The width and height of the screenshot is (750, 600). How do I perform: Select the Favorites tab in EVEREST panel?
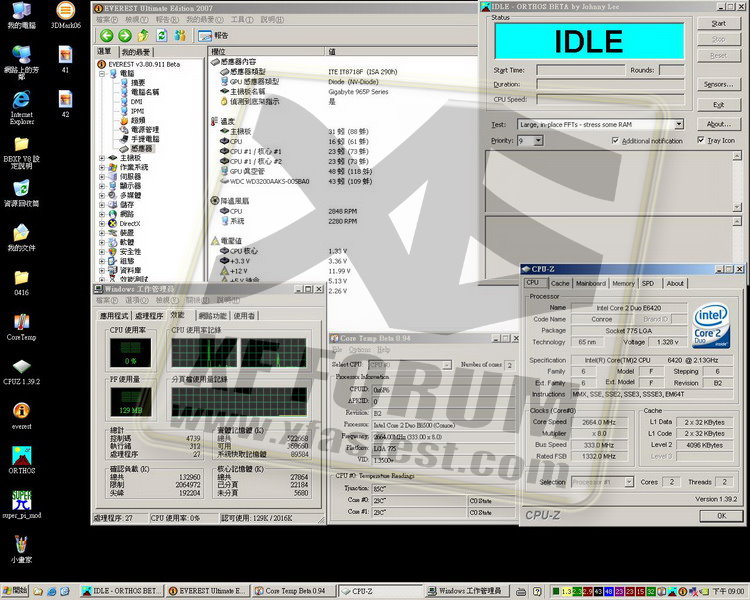point(136,52)
